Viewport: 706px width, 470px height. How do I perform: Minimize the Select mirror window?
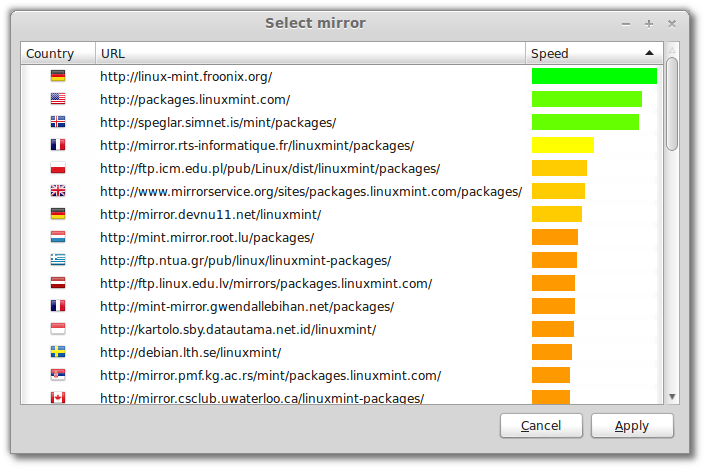(625, 24)
